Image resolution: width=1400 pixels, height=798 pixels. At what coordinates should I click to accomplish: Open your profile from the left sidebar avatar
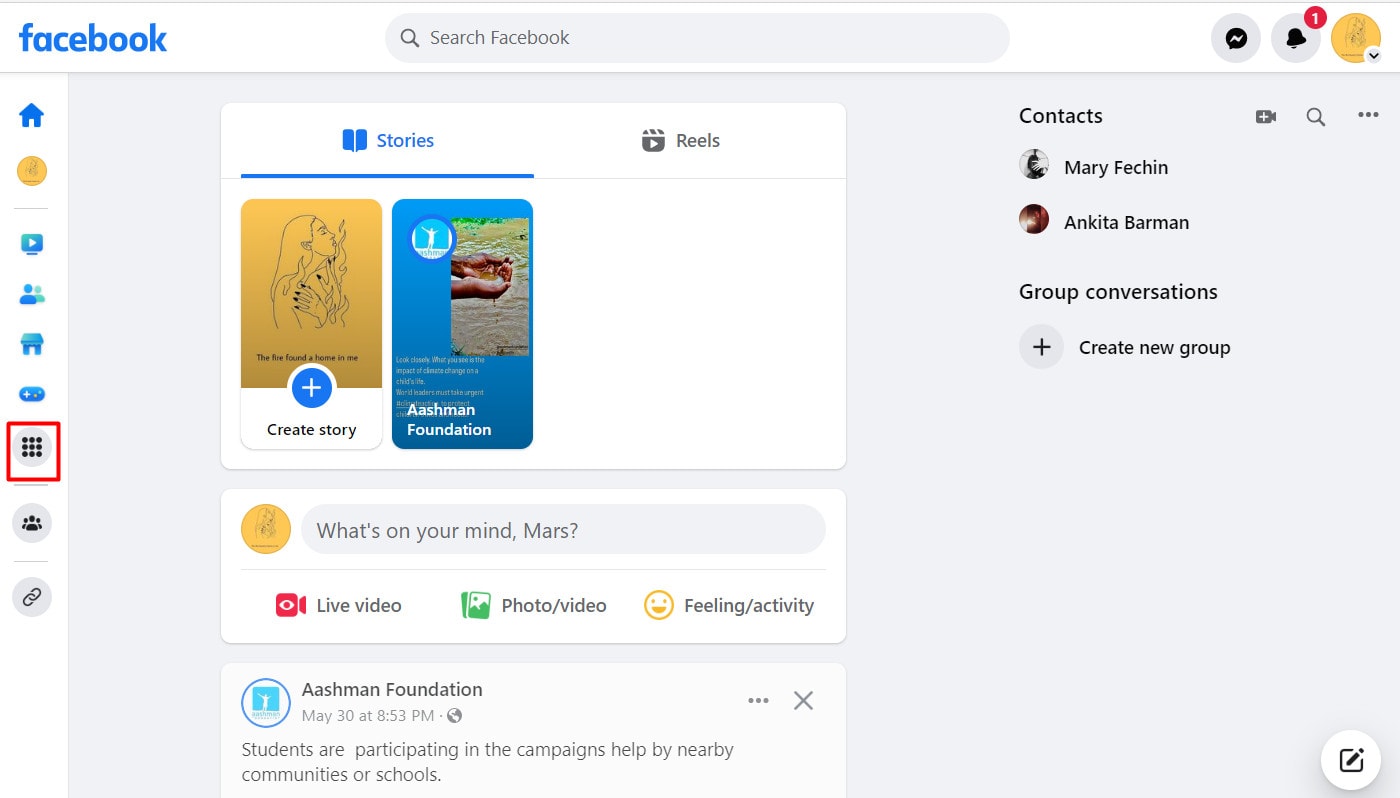coord(32,171)
